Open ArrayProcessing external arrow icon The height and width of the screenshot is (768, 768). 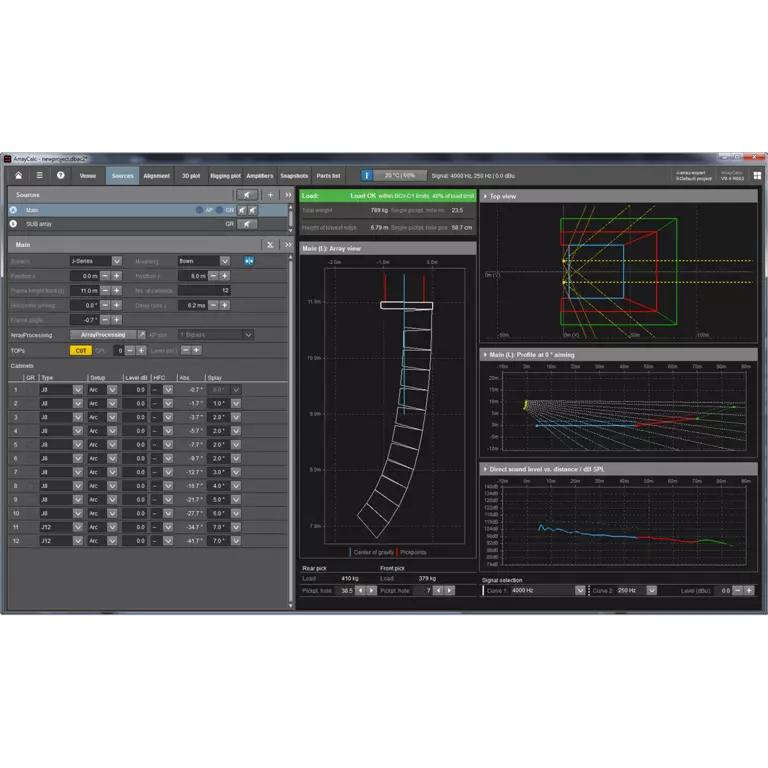[141, 335]
